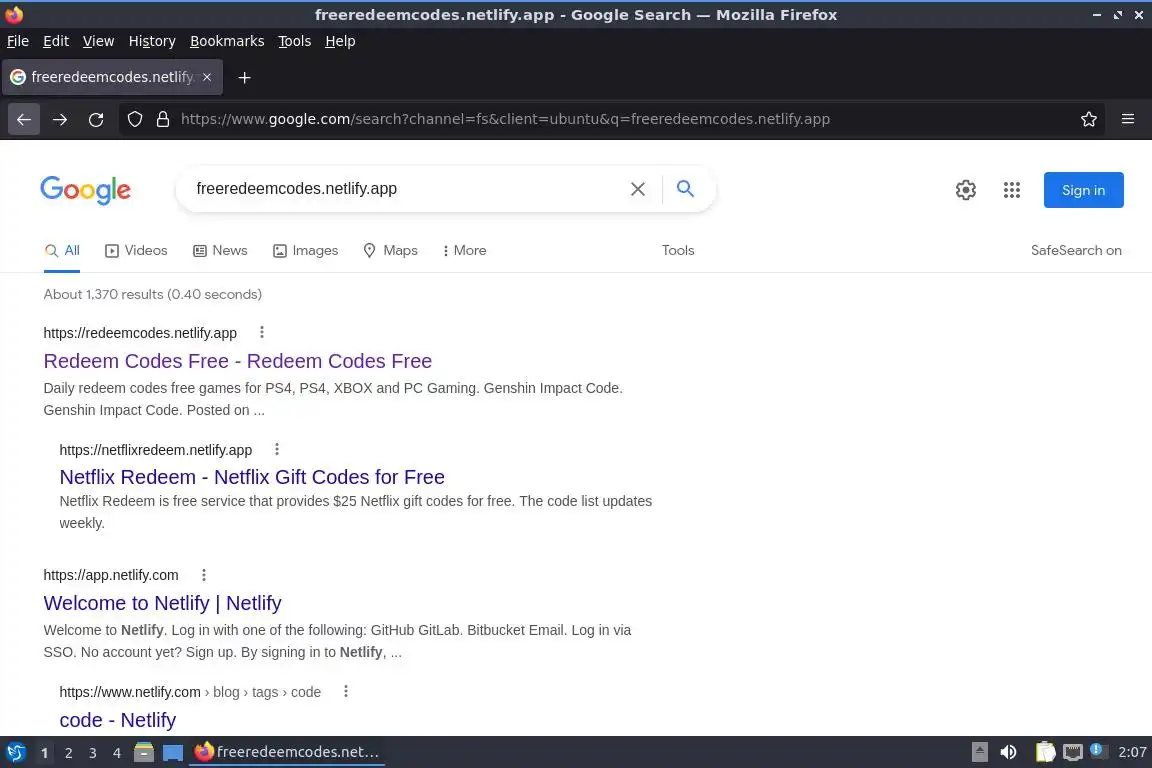Show site security lock information
The height and width of the screenshot is (768, 1152).
163,119
